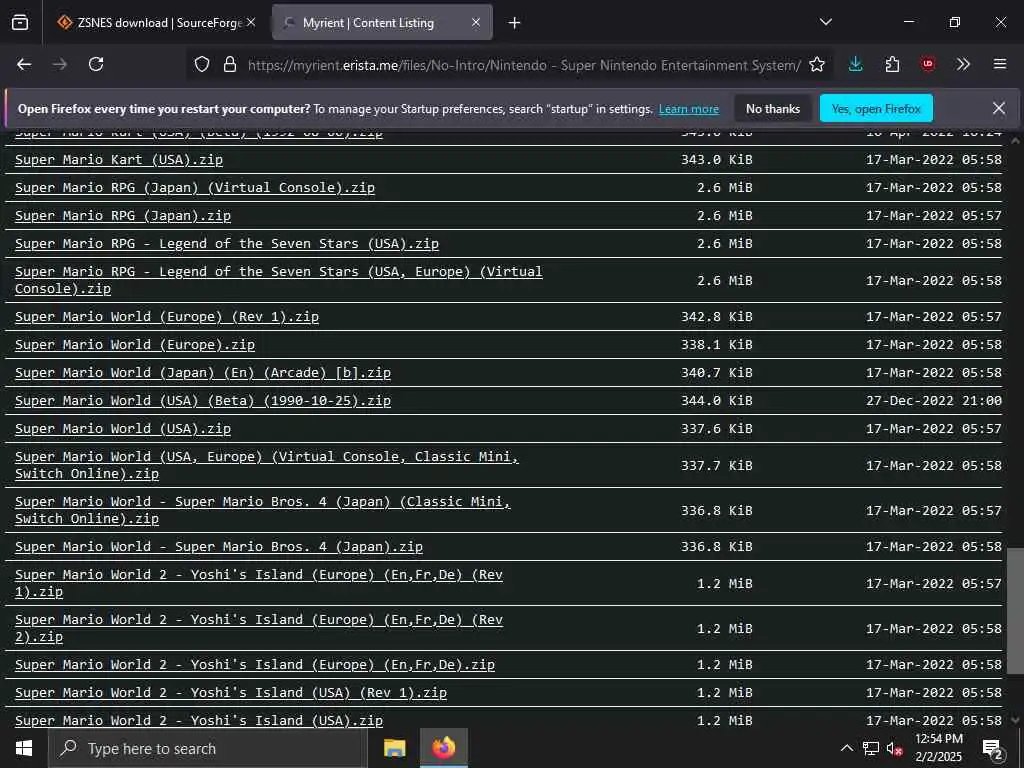Image resolution: width=1024 pixels, height=768 pixels.
Task: Click the 338.1 KiB size value
Action: [716, 345]
